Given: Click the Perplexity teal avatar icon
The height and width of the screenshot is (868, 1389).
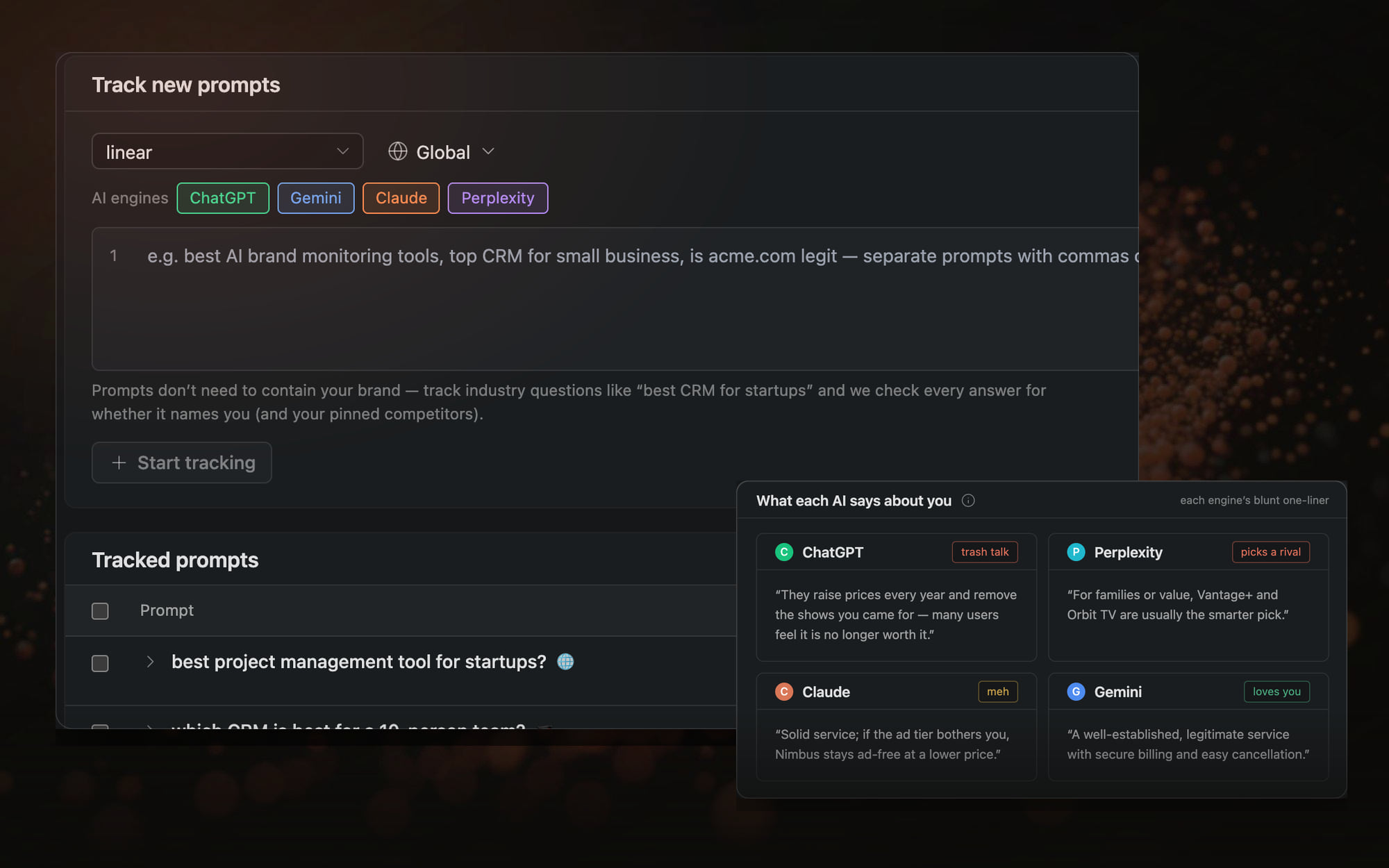Looking at the screenshot, I should [1076, 552].
